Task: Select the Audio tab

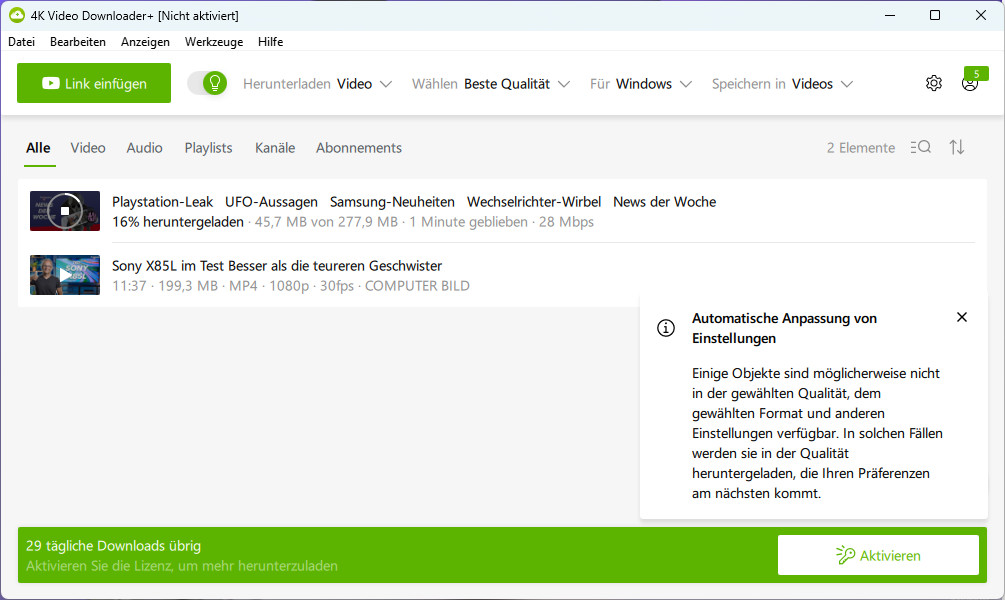Action: click(144, 148)
